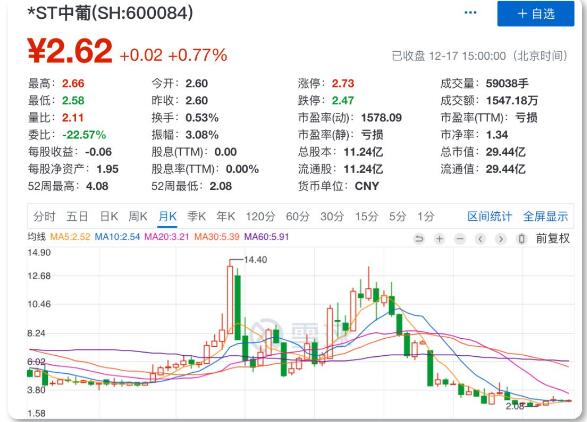Click the icon left of 前复权
587x422 pixels.
point(521,239)
